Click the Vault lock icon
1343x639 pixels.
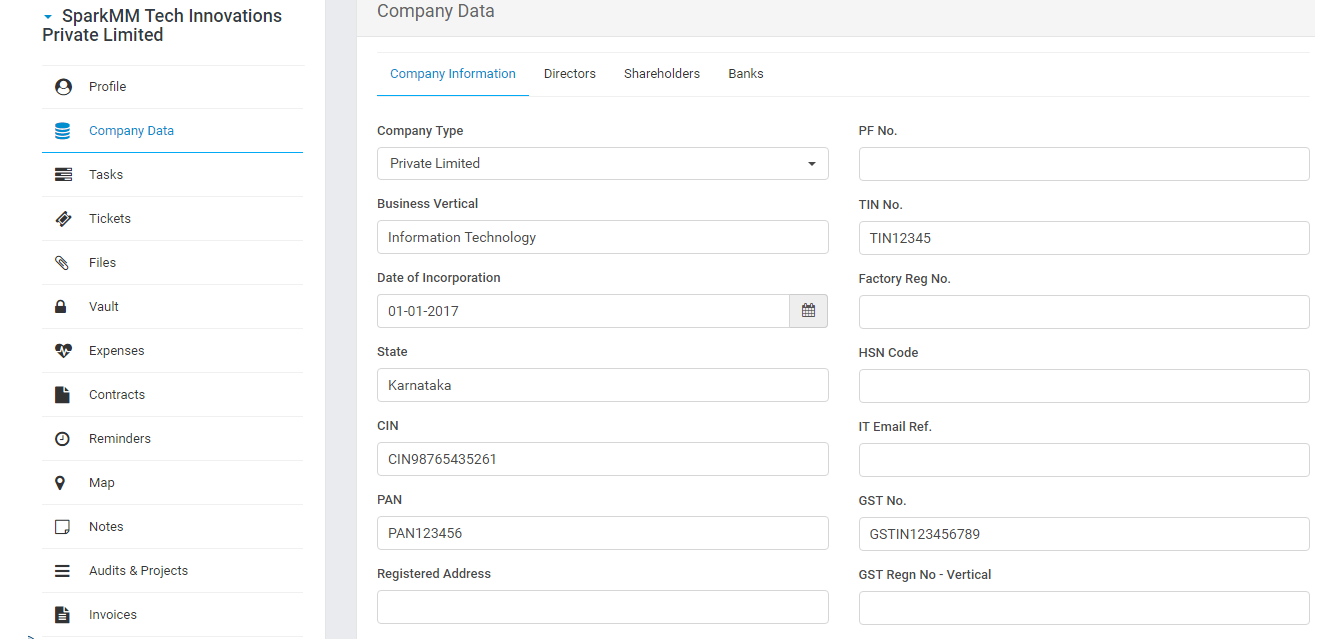61,307
